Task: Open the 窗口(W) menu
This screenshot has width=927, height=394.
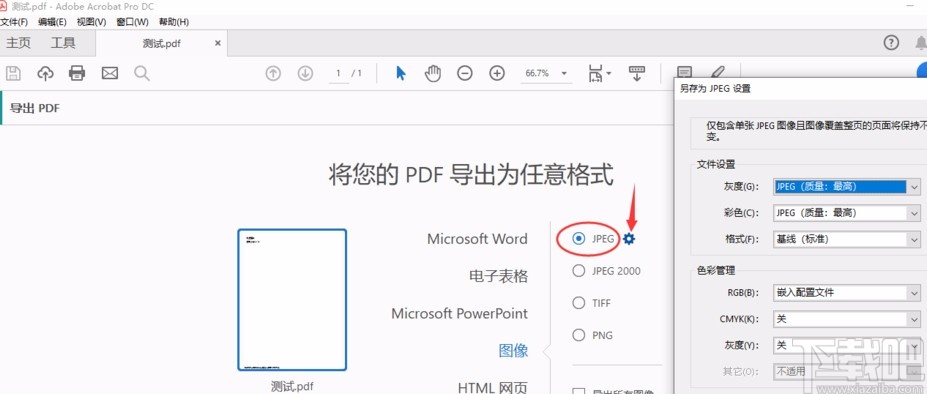Action: coord(132,22)
